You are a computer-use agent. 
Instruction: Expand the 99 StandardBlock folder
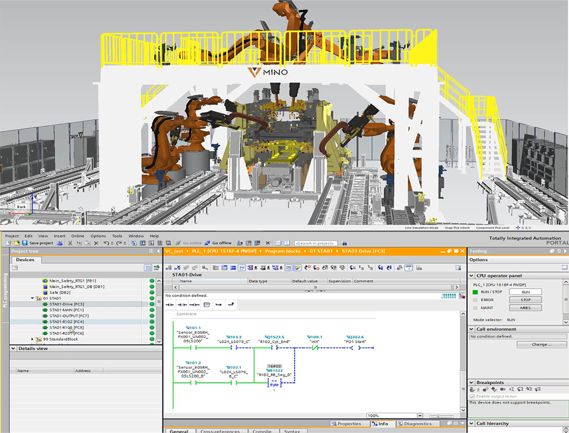click(x=33, y=339)
